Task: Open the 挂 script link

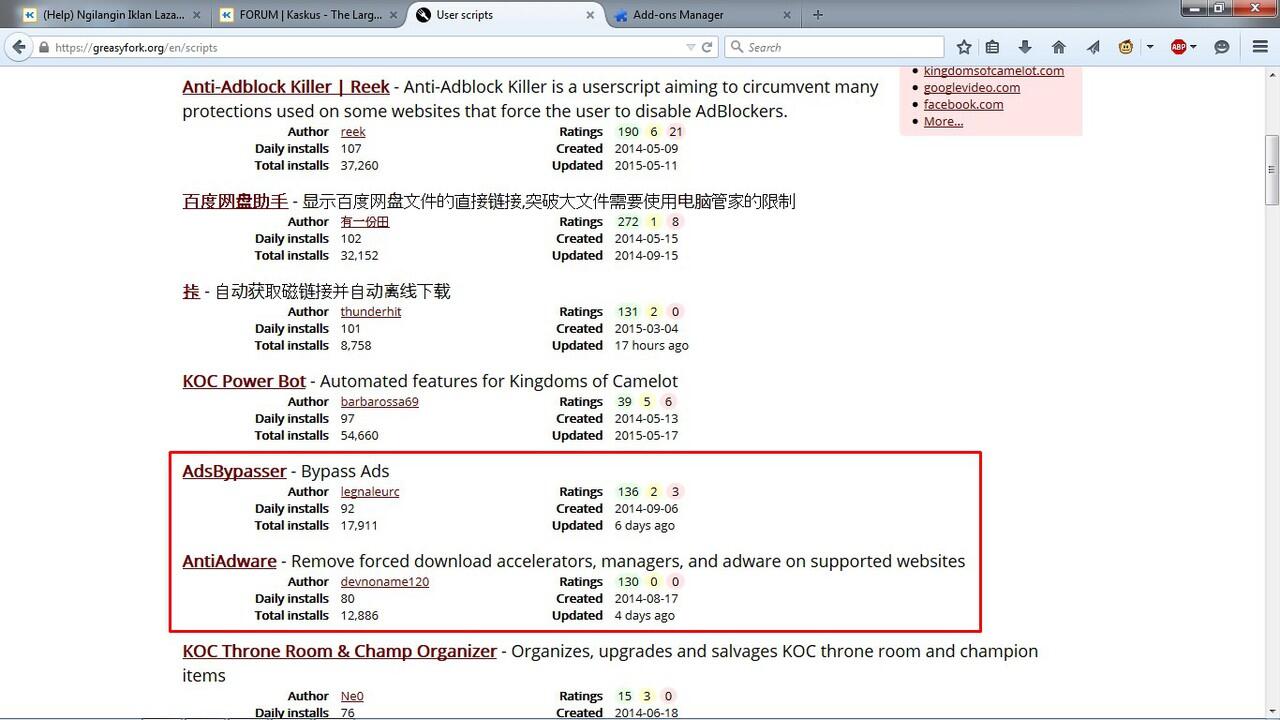Action: pos(191,291)
